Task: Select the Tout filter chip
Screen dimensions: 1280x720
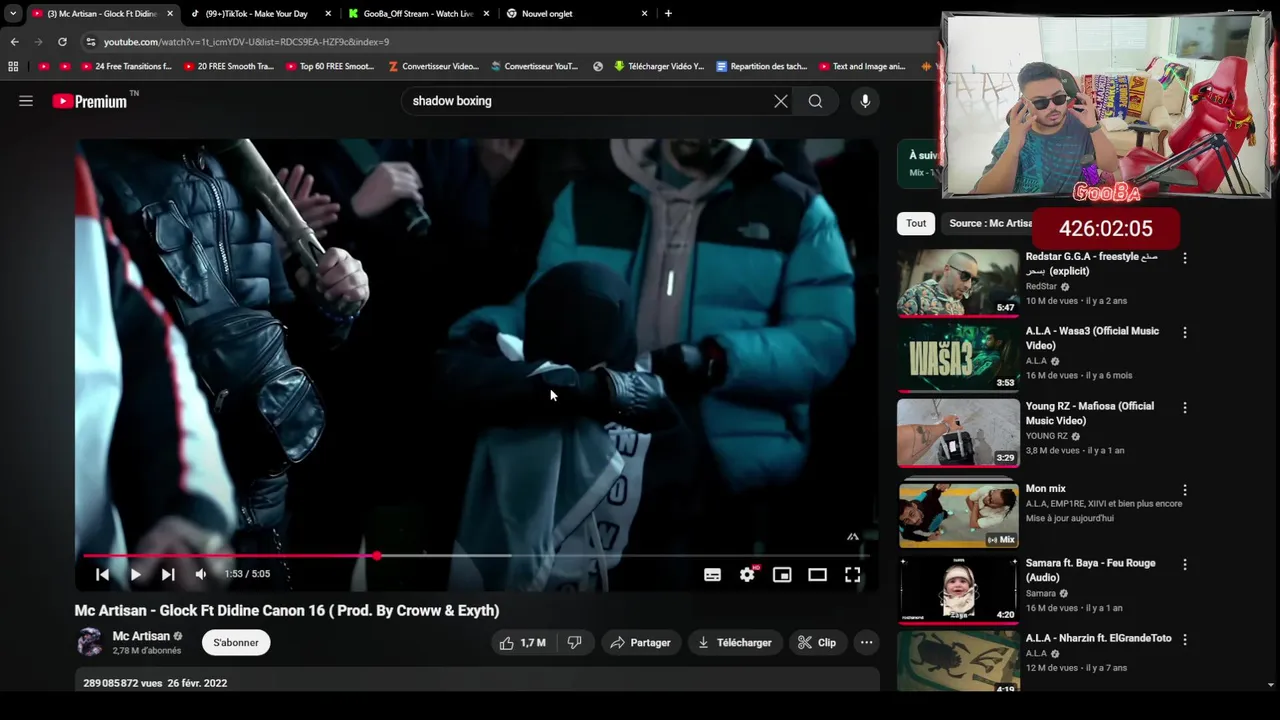Action: click(916, 223)
